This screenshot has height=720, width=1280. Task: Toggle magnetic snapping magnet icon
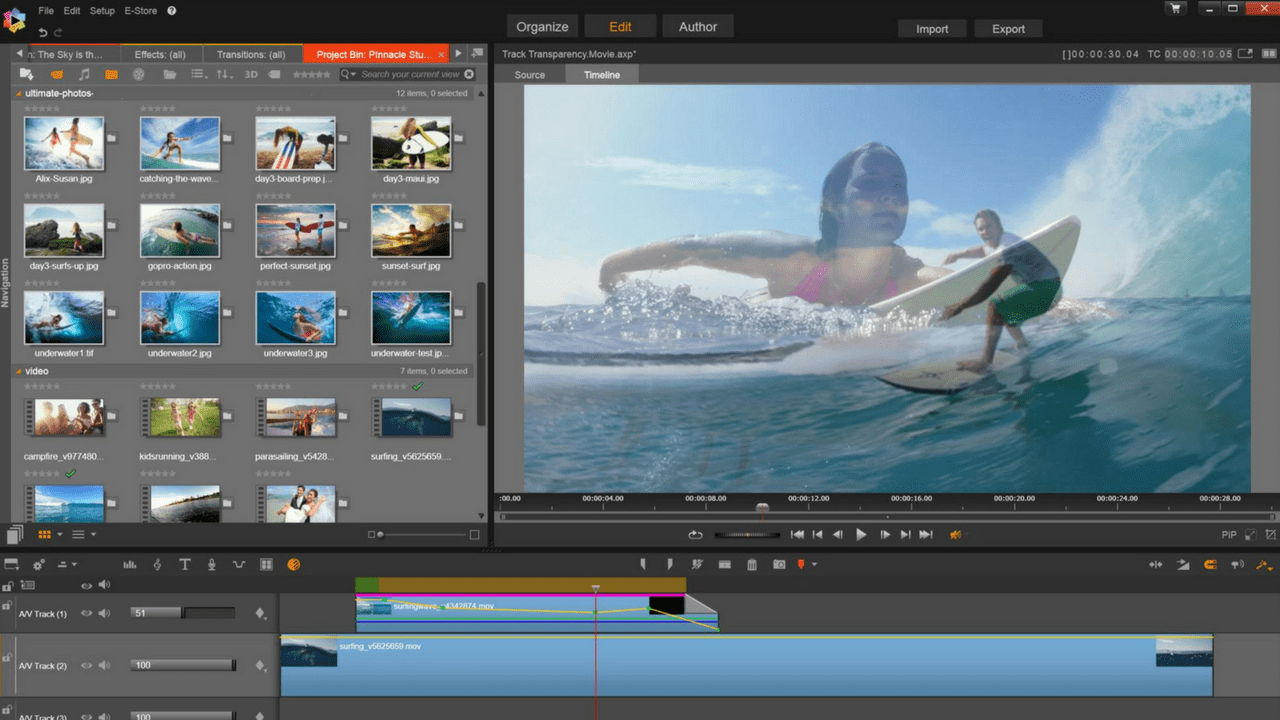[1210, 565]
